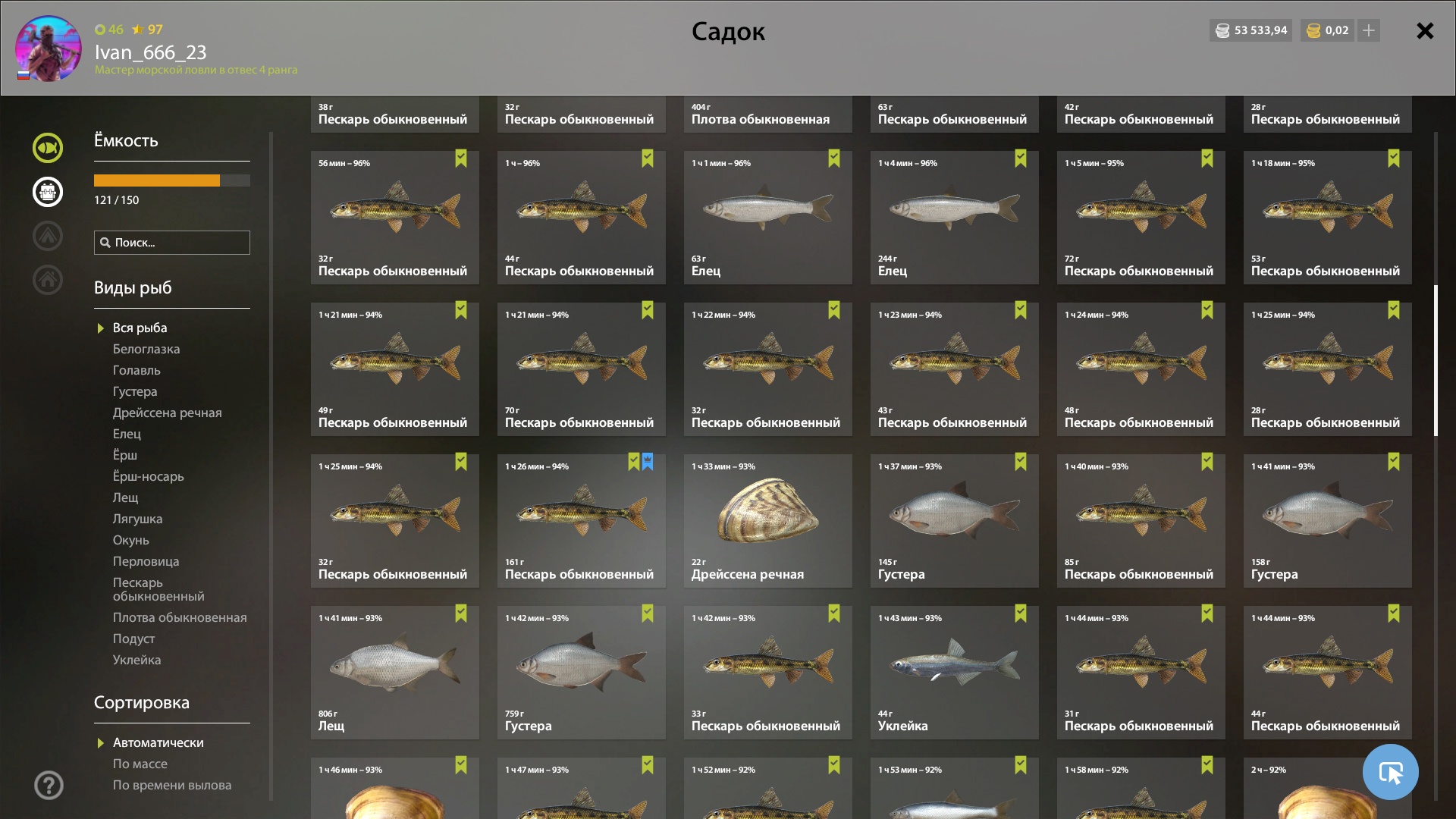Choose Автоматически sorting option

[158, 742]
